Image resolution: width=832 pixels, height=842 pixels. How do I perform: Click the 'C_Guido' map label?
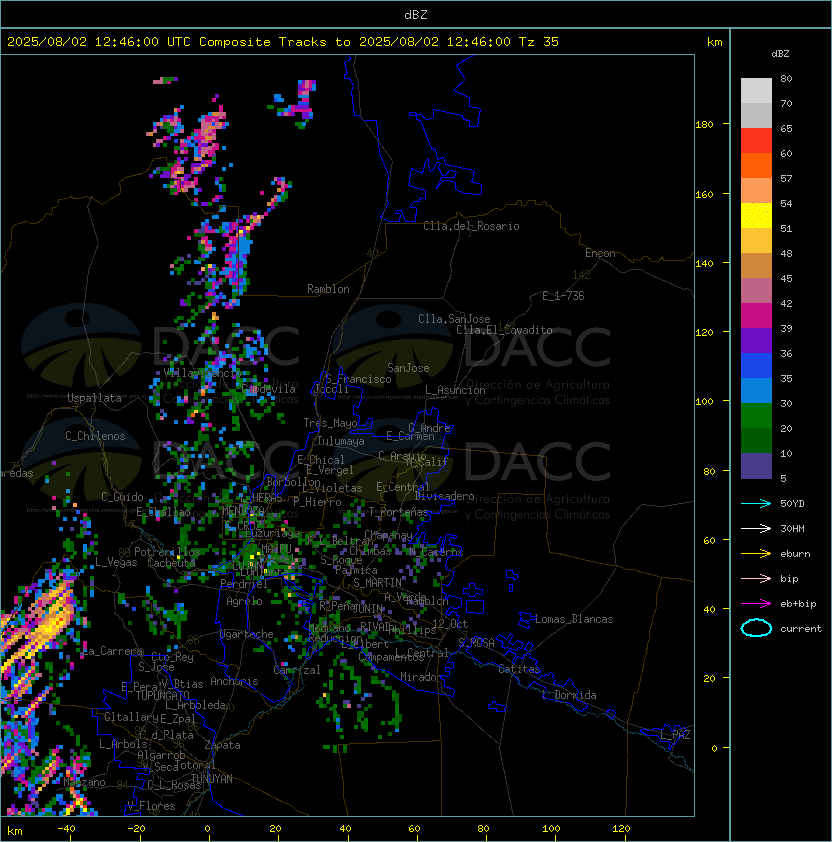point(122,497)
